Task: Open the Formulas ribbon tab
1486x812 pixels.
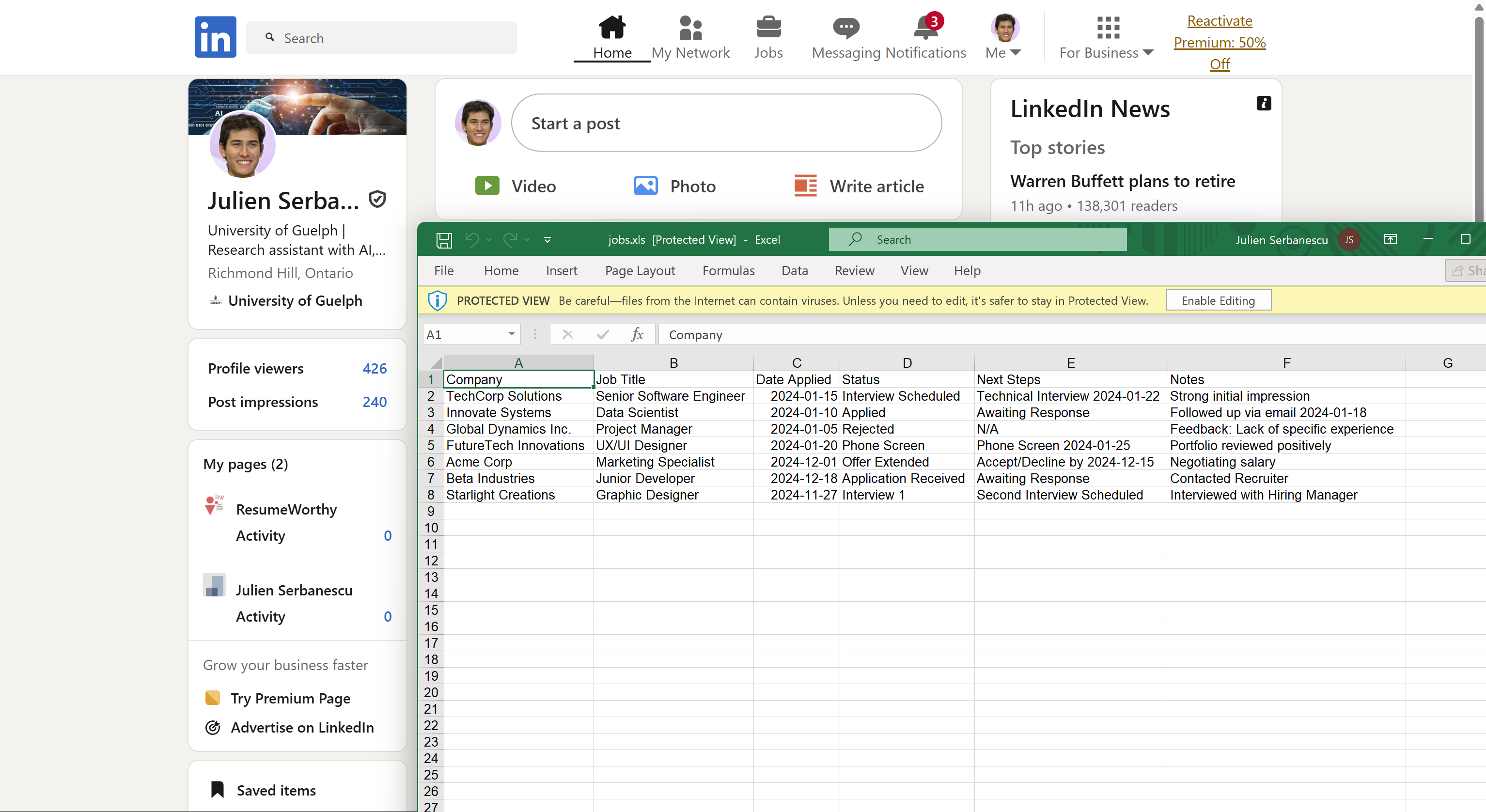Action: click(x=728, y=270)
